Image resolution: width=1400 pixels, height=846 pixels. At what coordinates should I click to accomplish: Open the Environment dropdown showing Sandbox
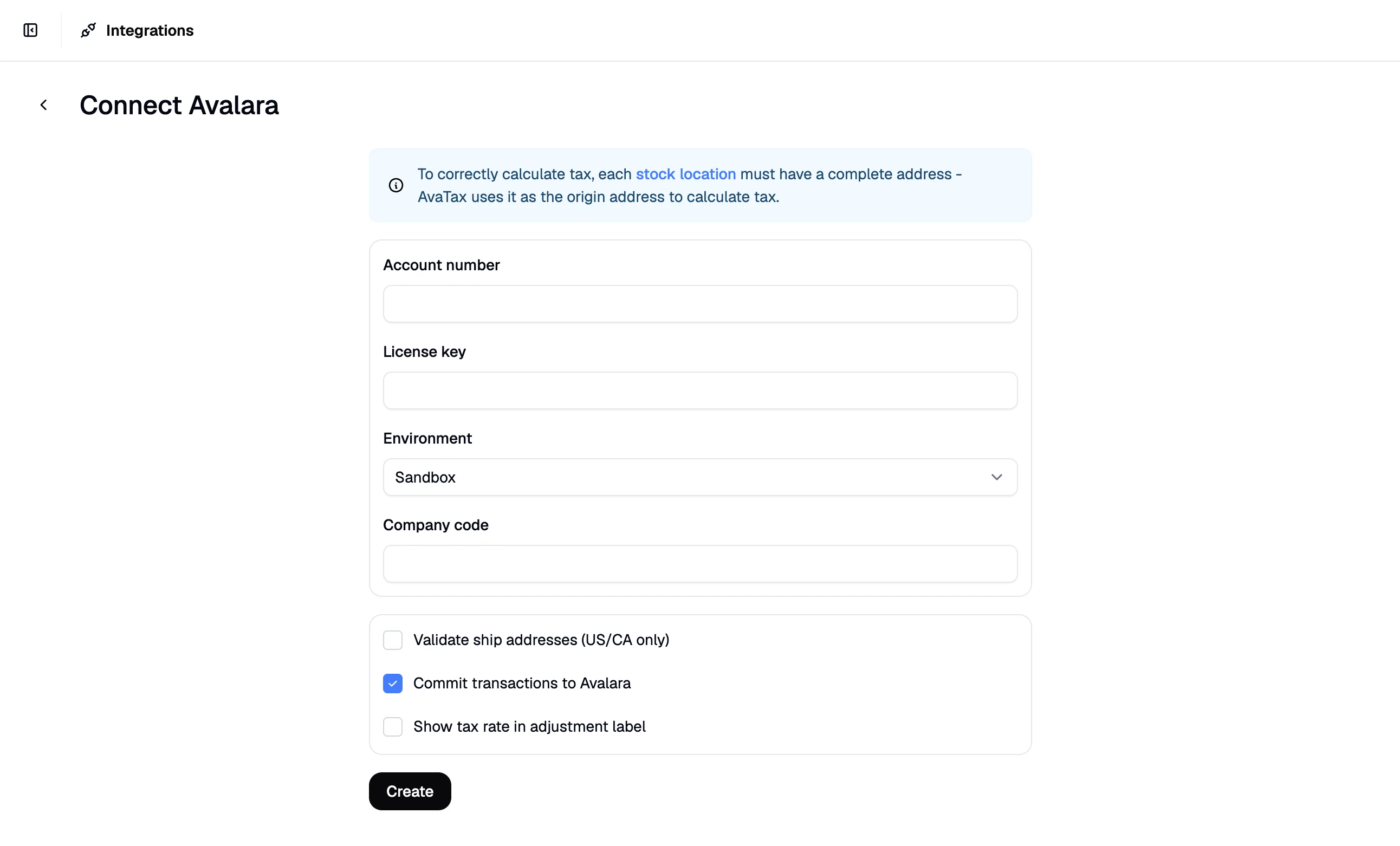[700, 477]
